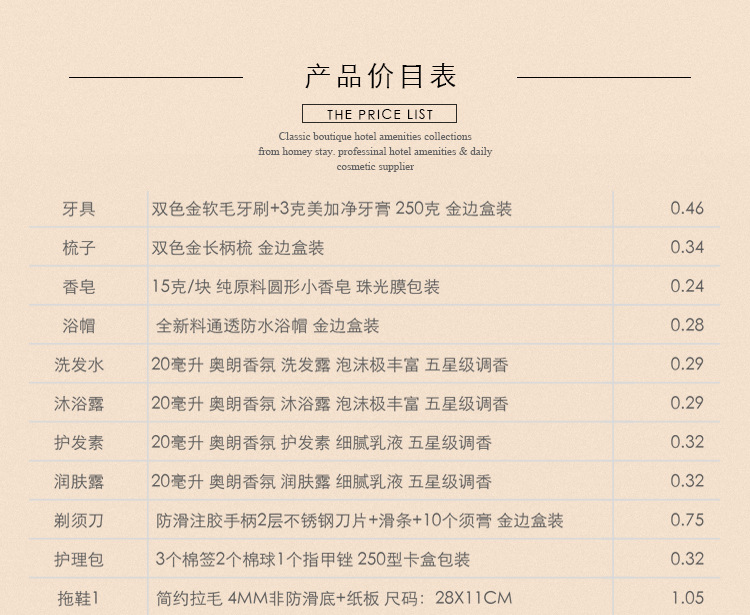Click the 15克/块 香皂 description text
750x615 pixels.
296,287
